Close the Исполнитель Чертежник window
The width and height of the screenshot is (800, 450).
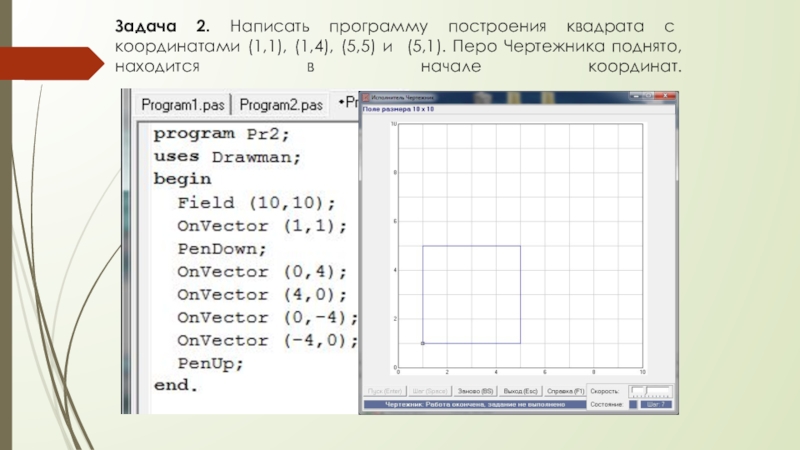tap(666, 95)
